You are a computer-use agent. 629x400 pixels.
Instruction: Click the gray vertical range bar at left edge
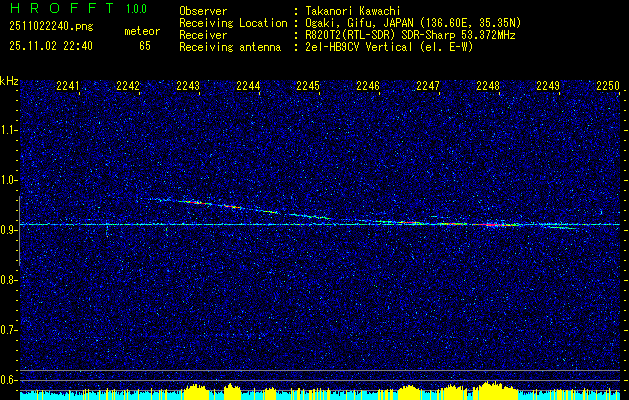[20, 231]
